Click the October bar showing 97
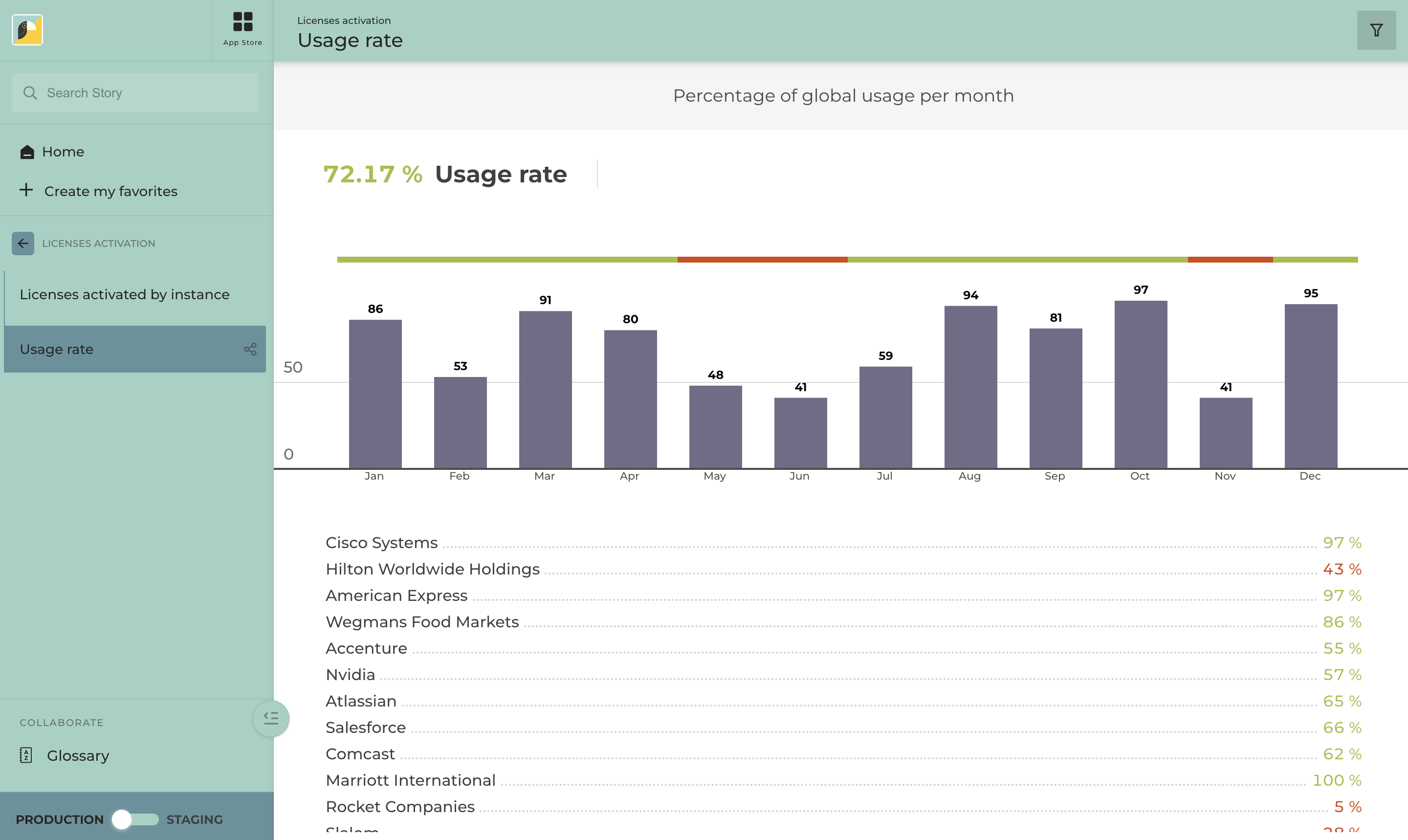This screenshot has width=1408, height=840. [1140, 384]
